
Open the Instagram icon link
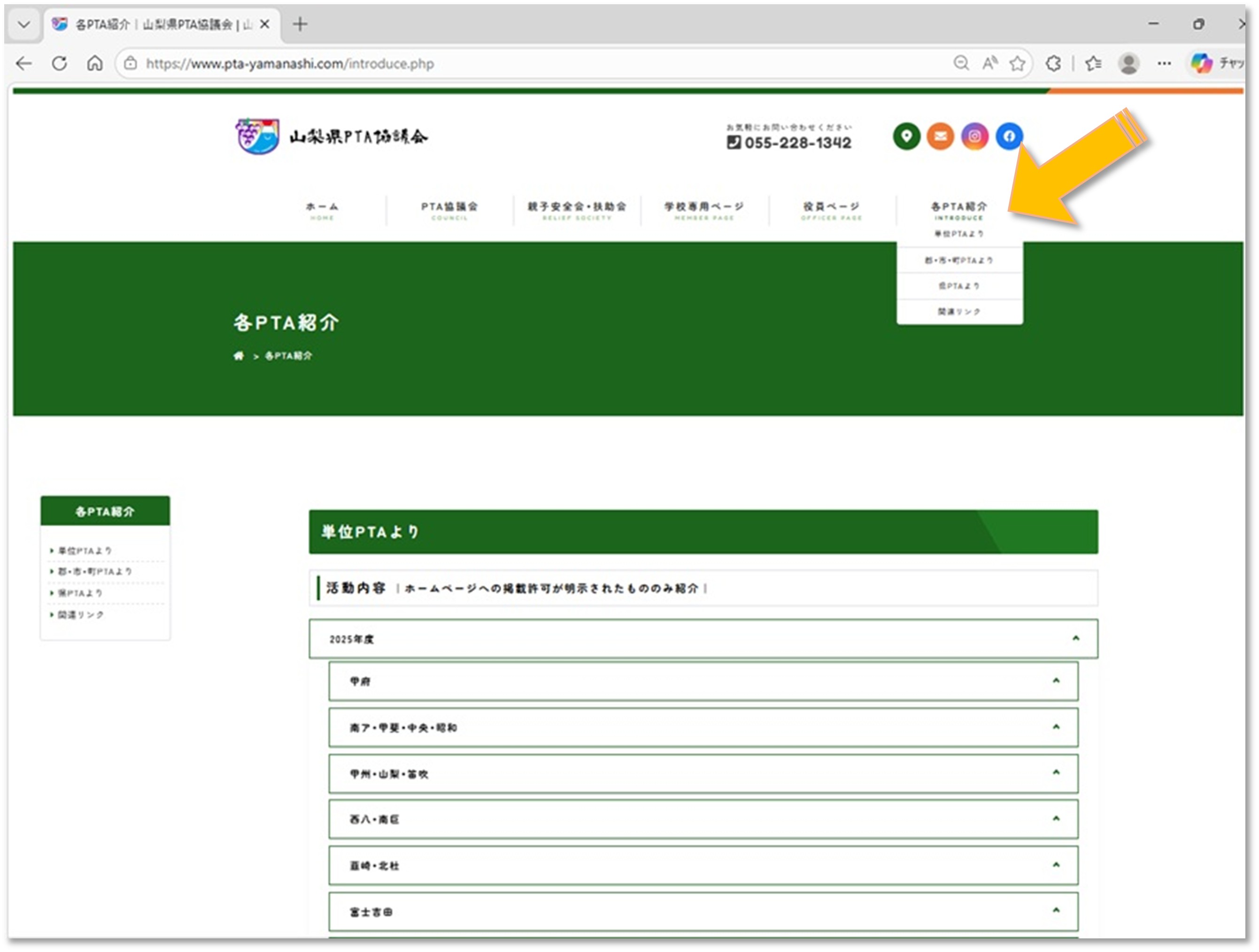[x=975, y=137]
